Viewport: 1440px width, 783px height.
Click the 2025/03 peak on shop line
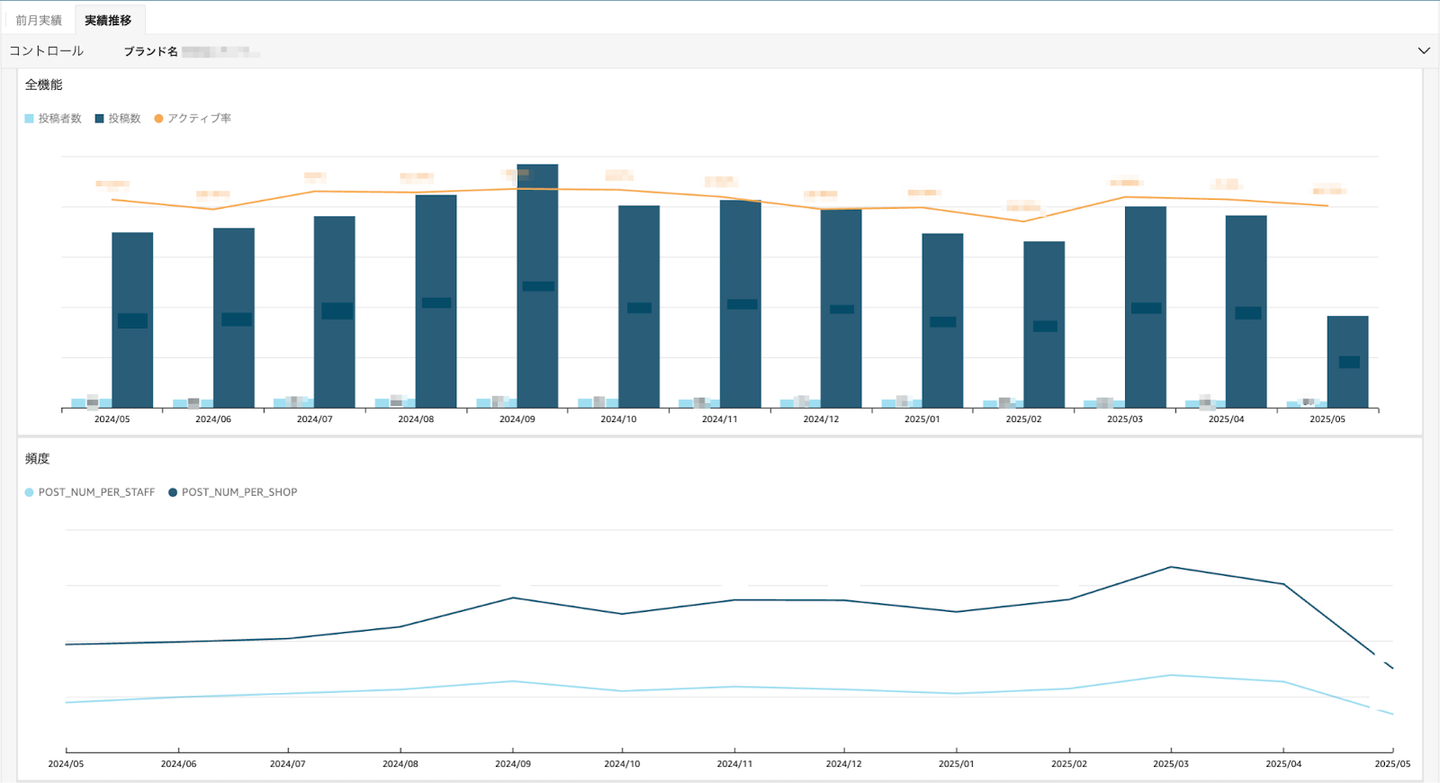pyautogui.click(x=1171, y=567)
